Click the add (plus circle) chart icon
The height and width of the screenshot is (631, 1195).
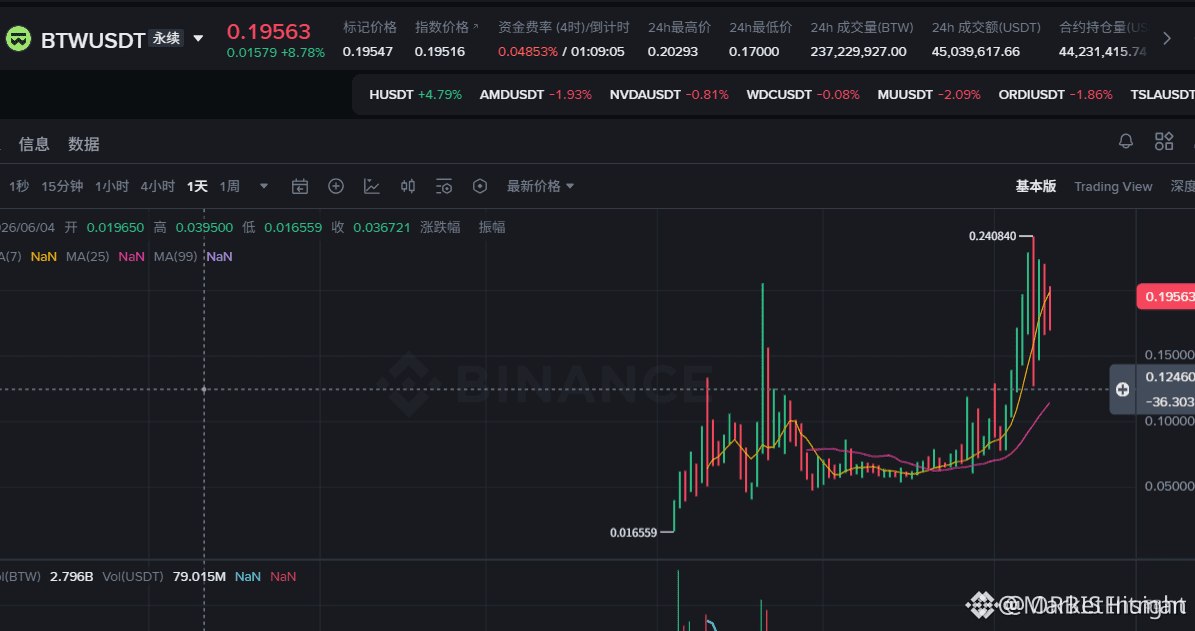[336, 186]
